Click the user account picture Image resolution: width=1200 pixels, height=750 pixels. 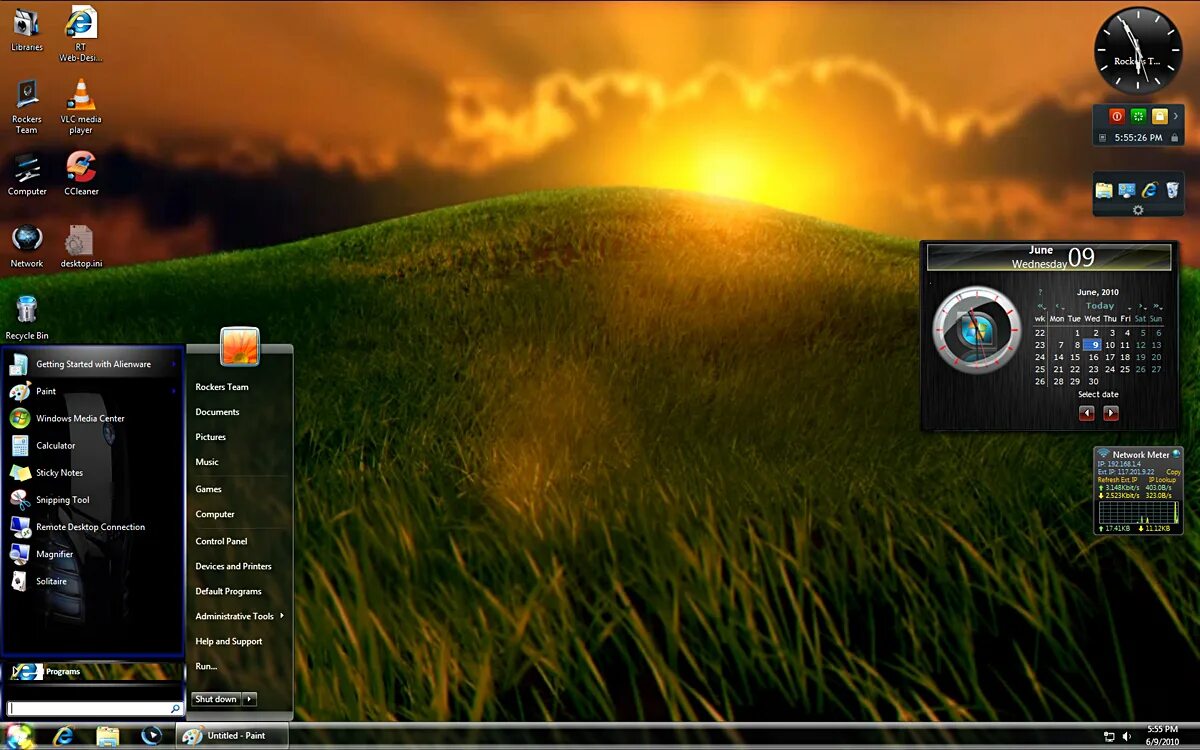[x=240, y=346]
